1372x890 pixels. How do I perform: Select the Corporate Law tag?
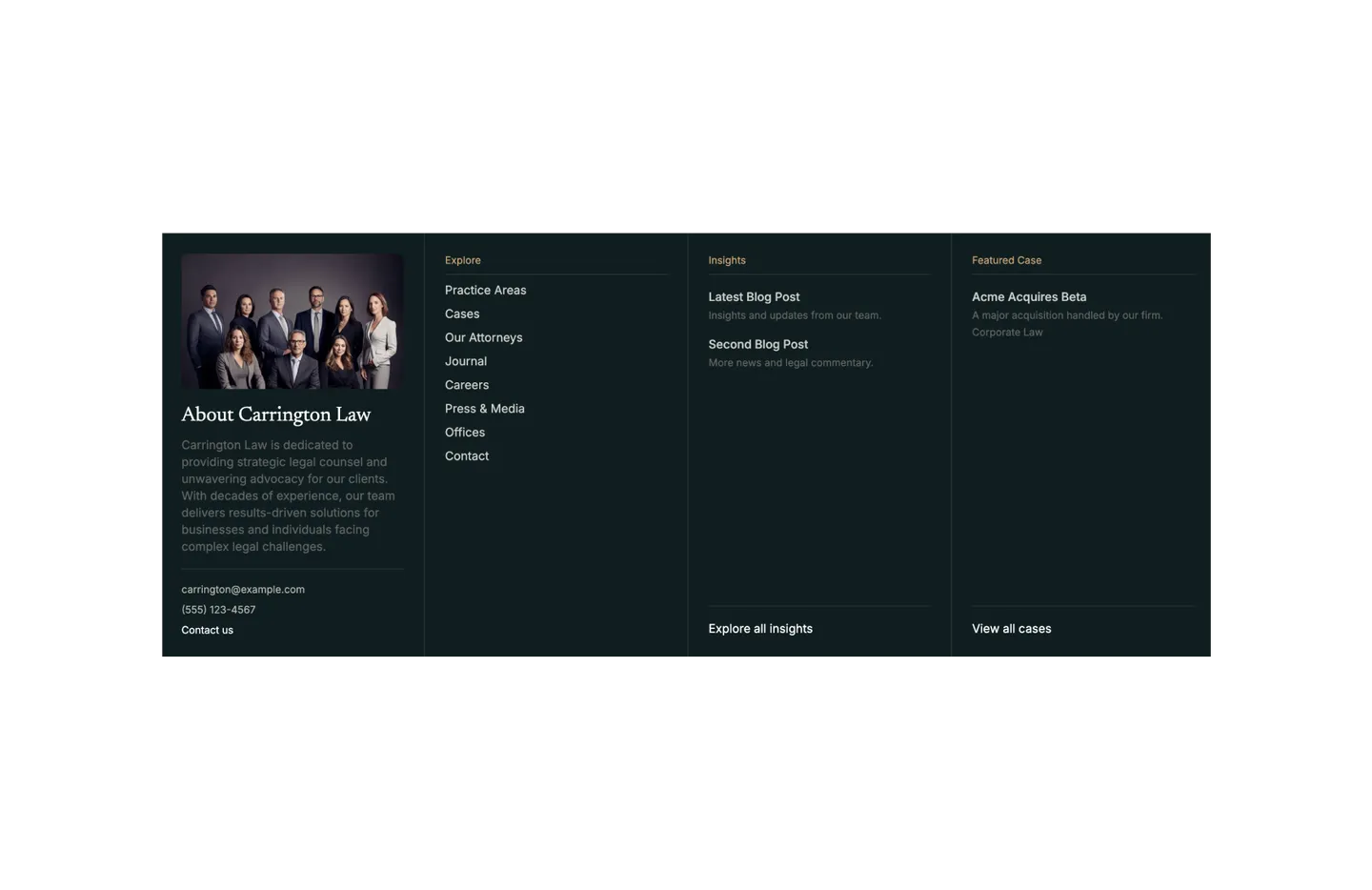click(1007, 333)
